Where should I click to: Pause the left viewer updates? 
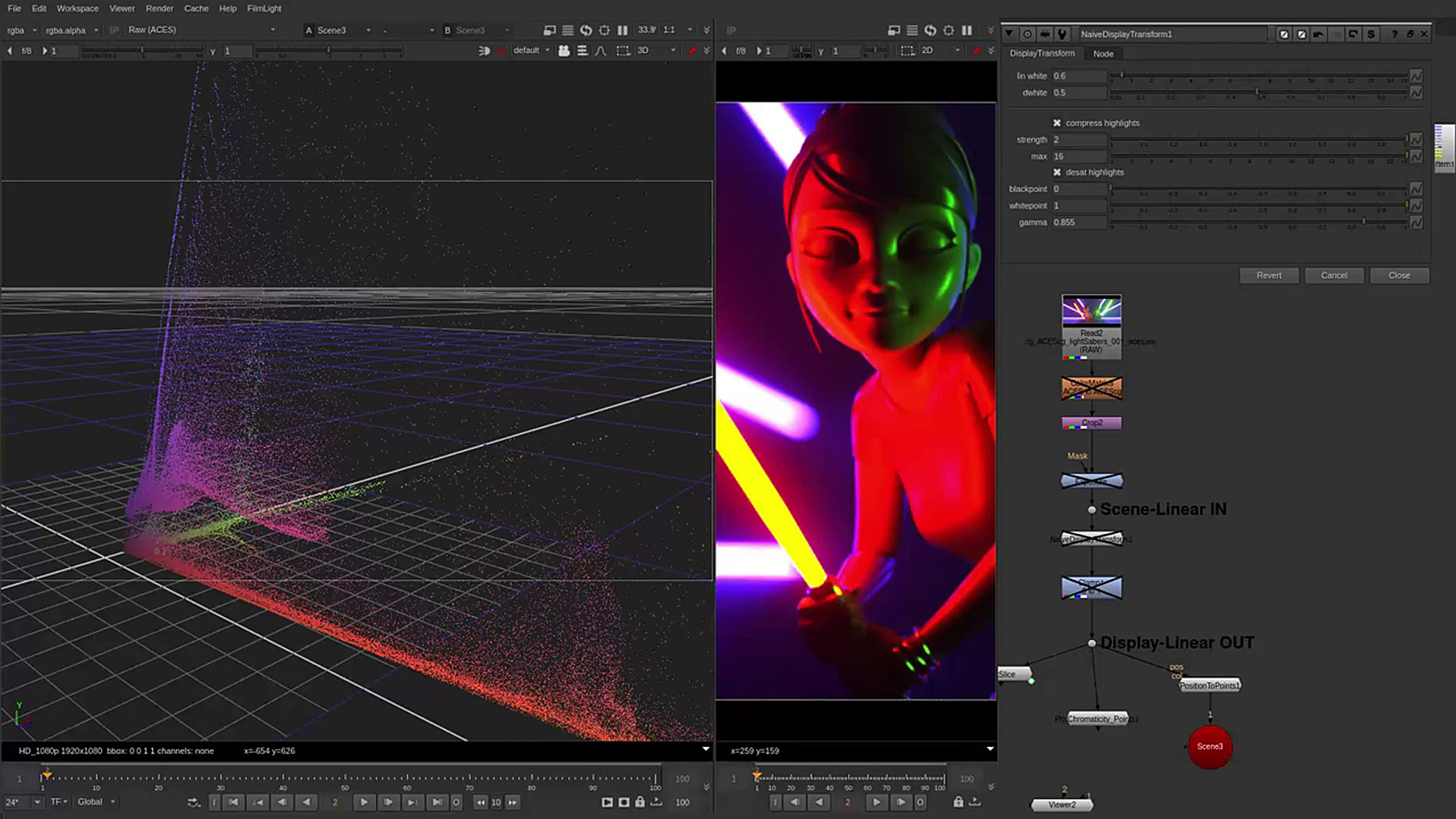tap(623, 30)
